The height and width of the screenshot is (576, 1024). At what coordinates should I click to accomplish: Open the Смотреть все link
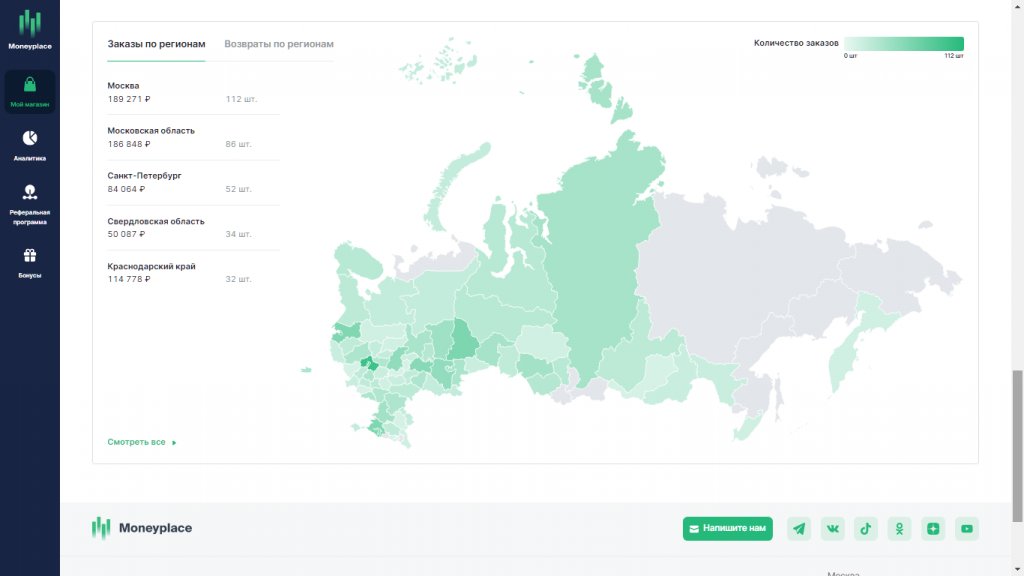point(136,441)
